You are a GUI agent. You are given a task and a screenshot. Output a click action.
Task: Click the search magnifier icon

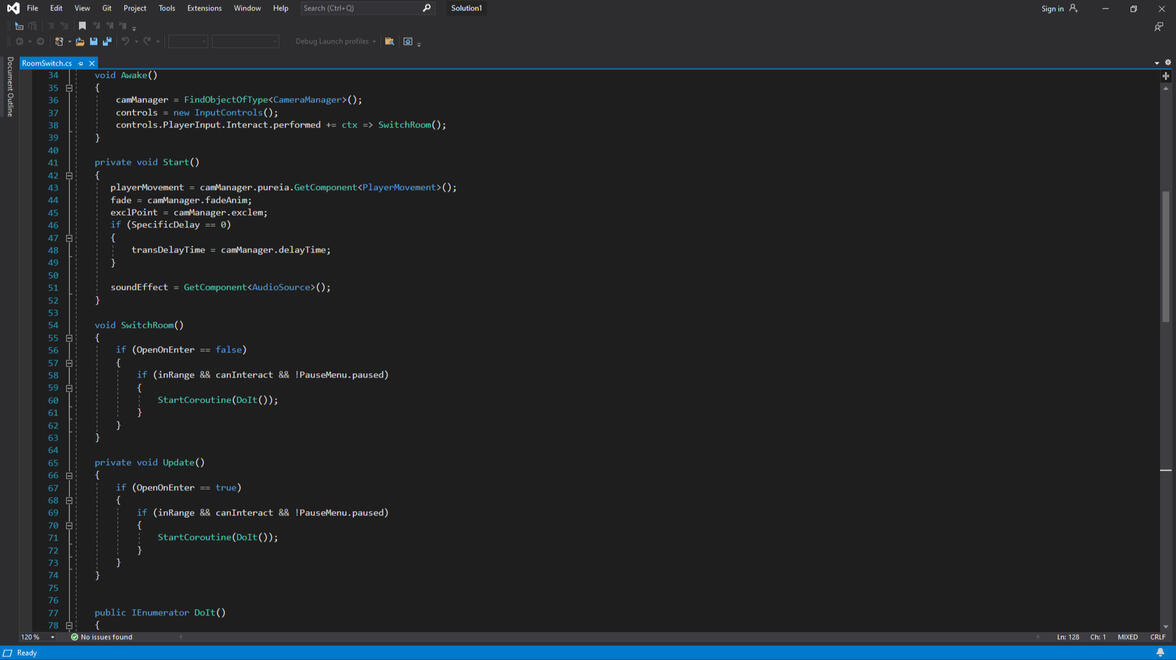[427, 8]
